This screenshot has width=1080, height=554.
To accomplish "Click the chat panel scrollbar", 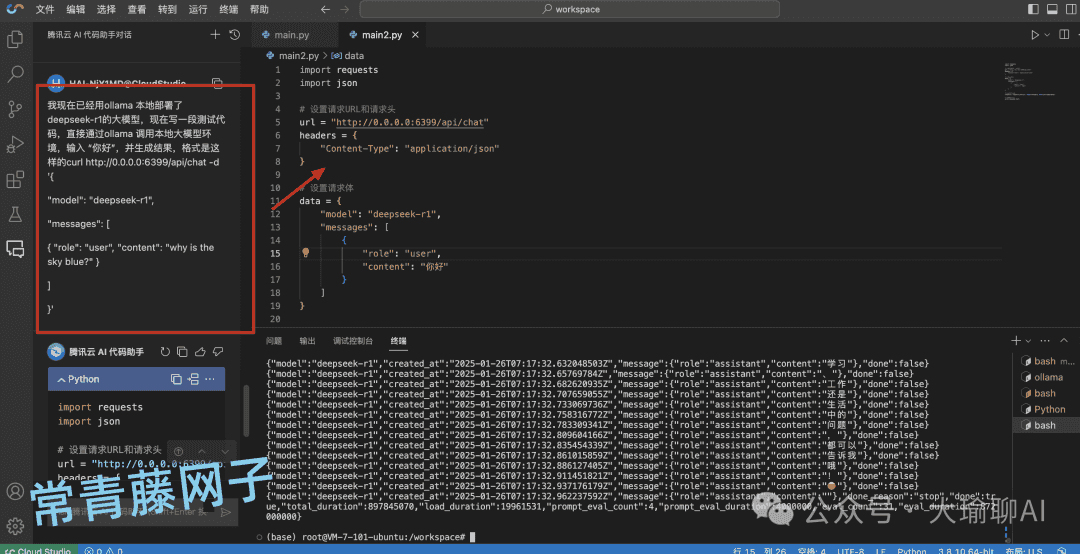I will tap(245, 411).
